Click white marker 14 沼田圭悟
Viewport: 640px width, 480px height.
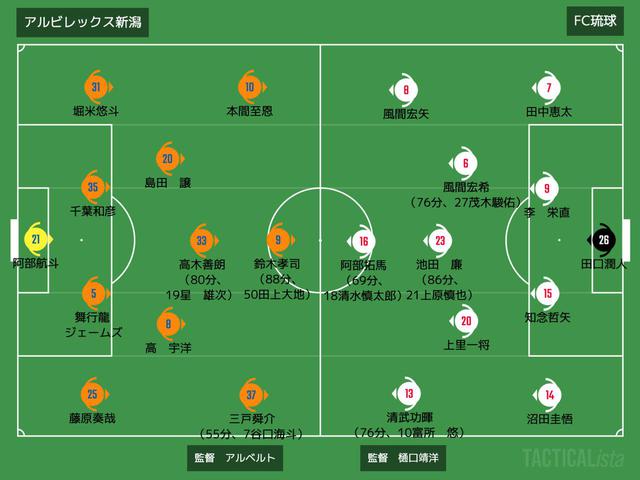[x=548, y=395]
